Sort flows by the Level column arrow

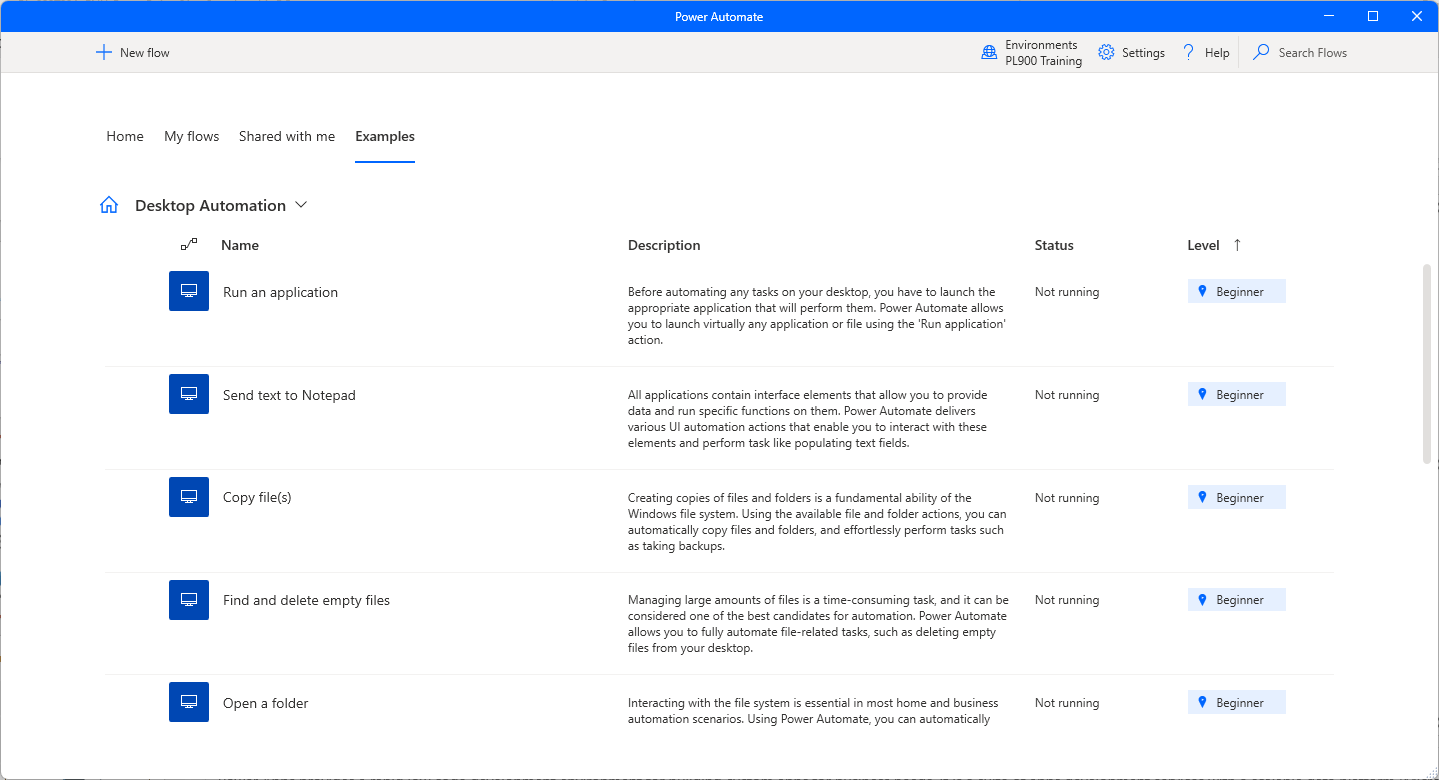point(1237,245)
